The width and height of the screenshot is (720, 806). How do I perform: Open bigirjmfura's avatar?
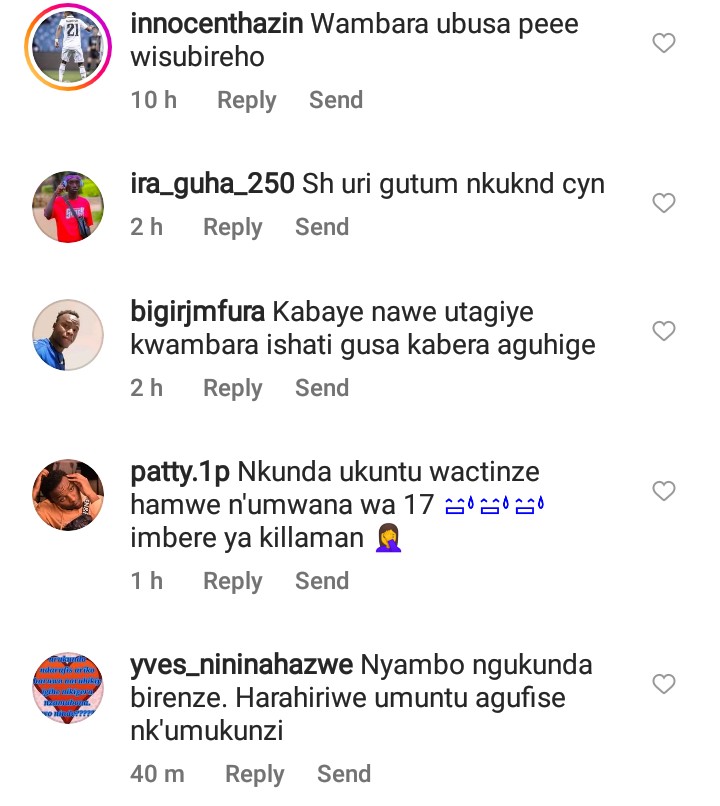(68, 335)
